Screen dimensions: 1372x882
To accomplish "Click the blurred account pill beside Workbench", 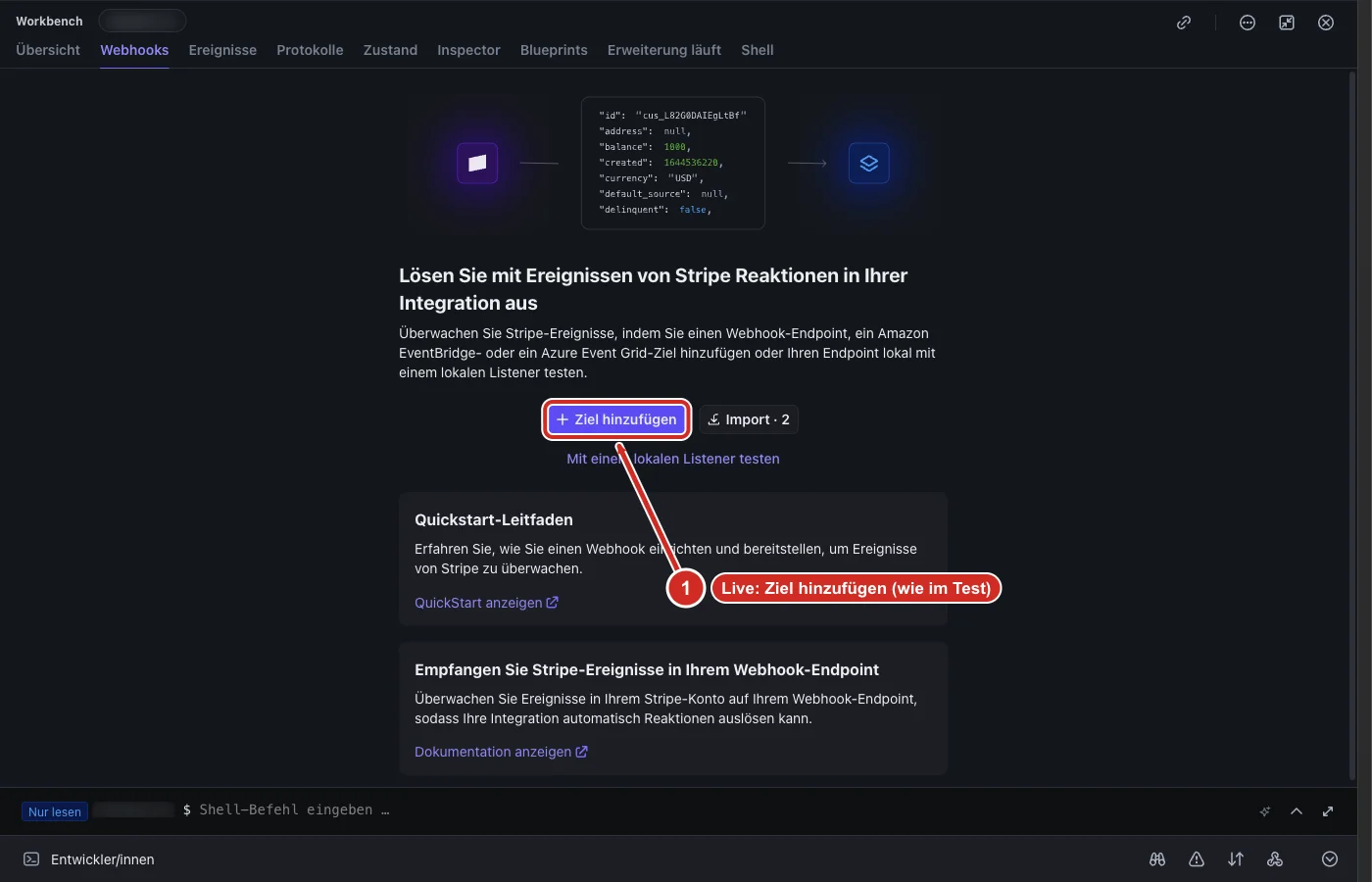I will 142,21.
